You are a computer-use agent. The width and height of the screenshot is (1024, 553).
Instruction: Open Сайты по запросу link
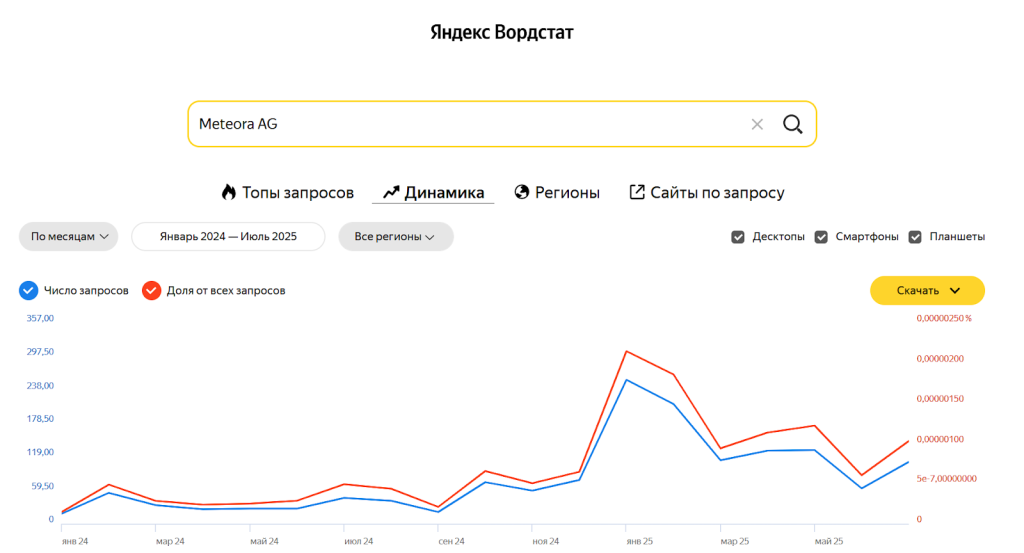716,193
